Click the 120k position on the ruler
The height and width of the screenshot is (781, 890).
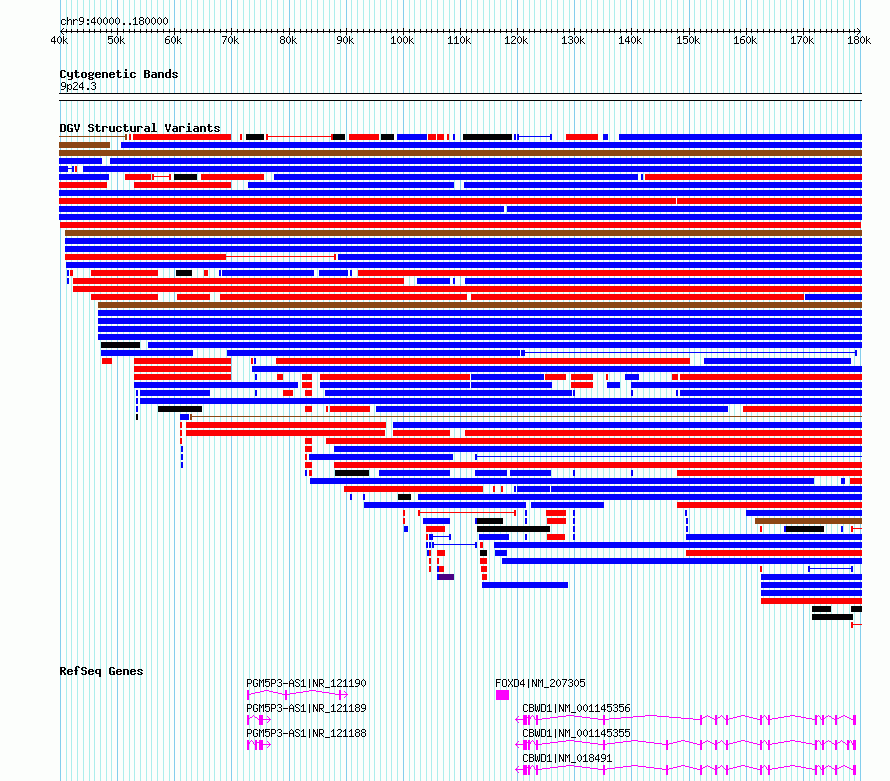[x=516, y=40]
